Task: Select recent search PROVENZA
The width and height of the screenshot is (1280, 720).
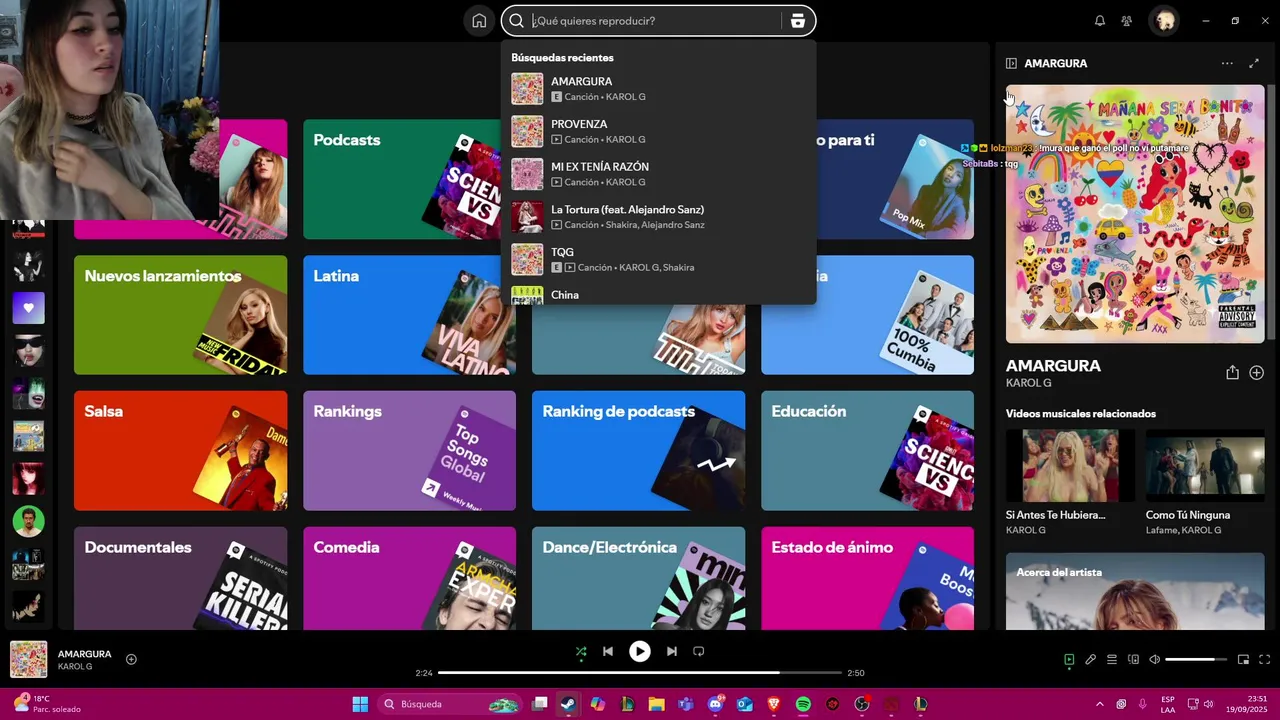Action: point(658,131)
